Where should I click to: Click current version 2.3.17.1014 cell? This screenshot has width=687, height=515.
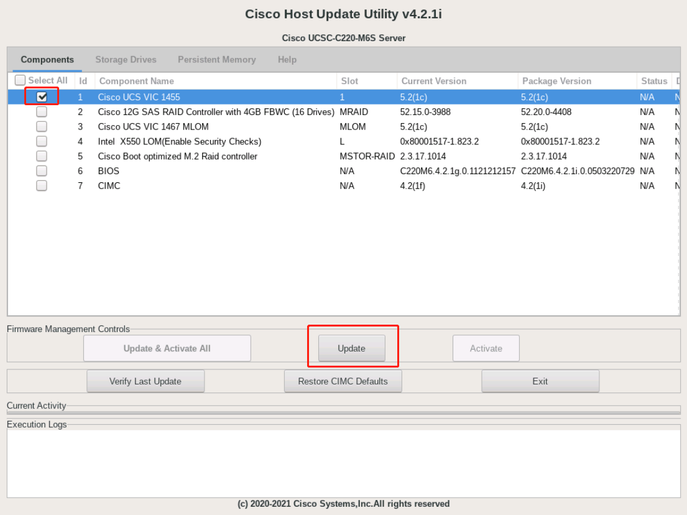pos(423,156)
